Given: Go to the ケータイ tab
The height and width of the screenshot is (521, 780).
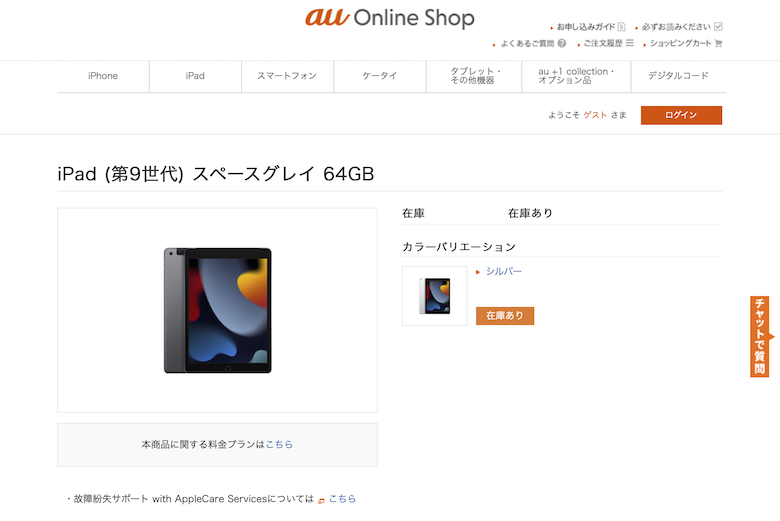Looking at the screenshot, I should pos(380,76).
